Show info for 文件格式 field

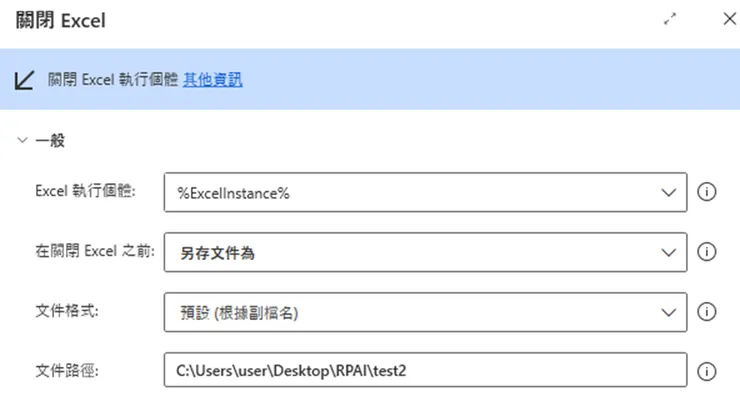click(x=706, y=312)
